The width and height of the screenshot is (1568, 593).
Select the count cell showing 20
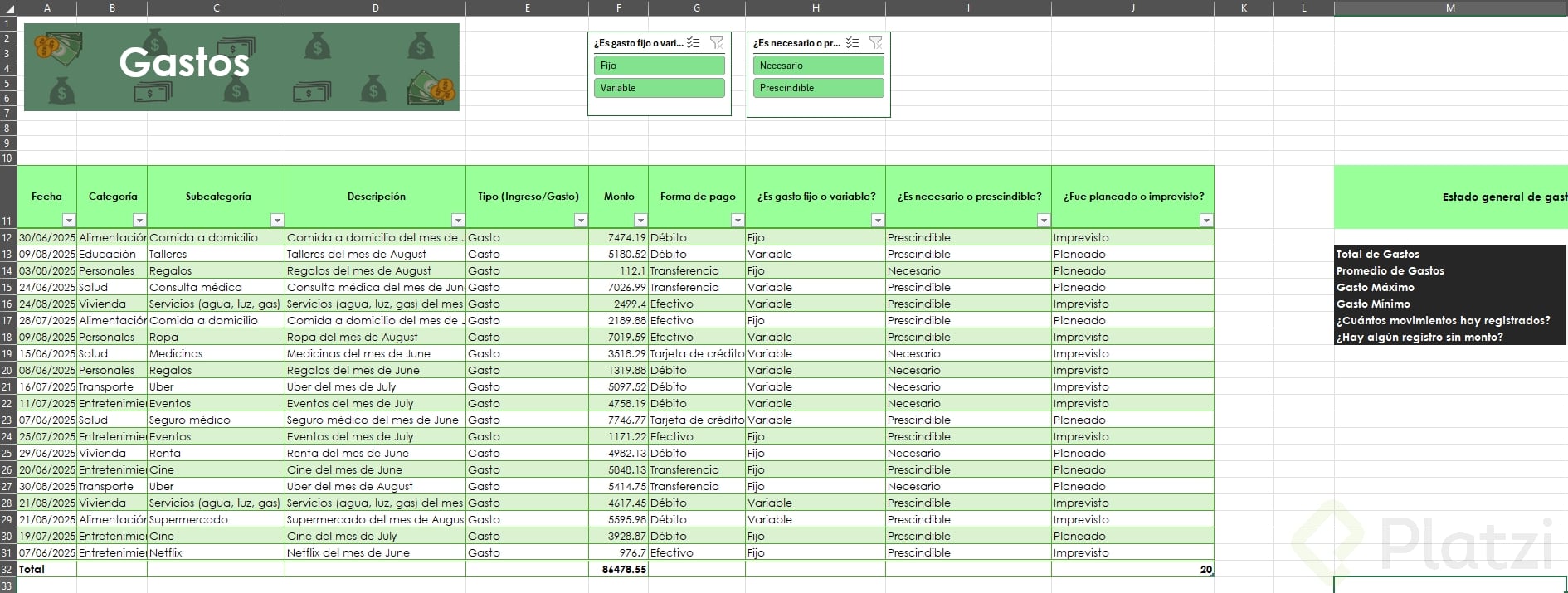[x=1133, y=569]
